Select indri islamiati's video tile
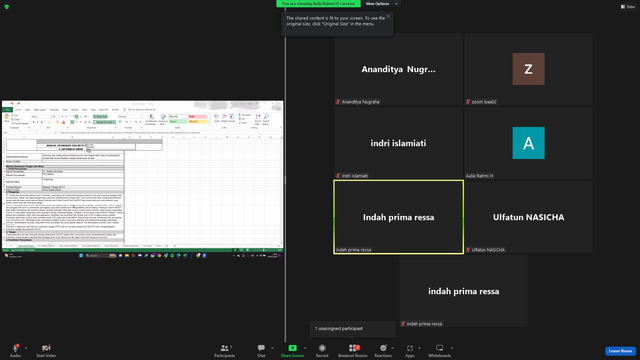Image resolution: width=640 pixels, height=360 pixels. [398, 143]
